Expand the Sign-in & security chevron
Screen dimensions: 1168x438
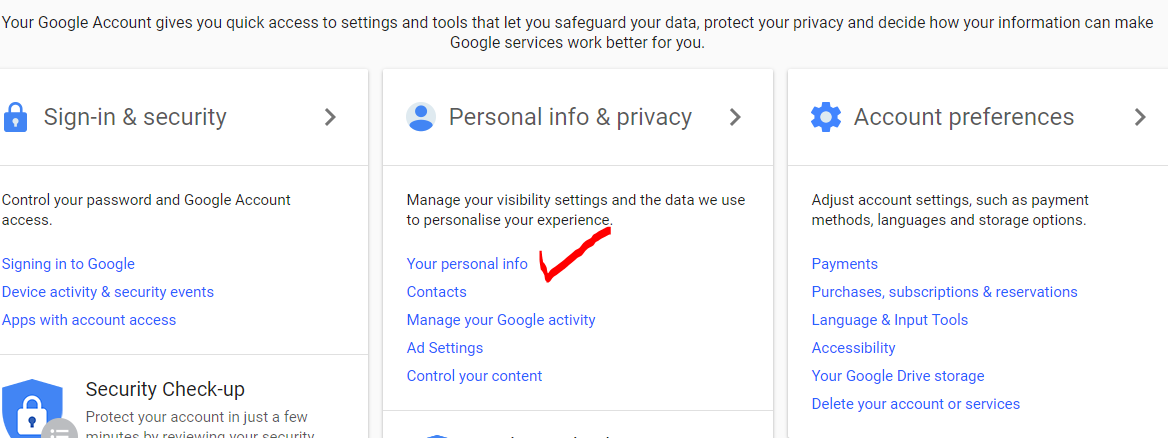[x=330, y=117]
